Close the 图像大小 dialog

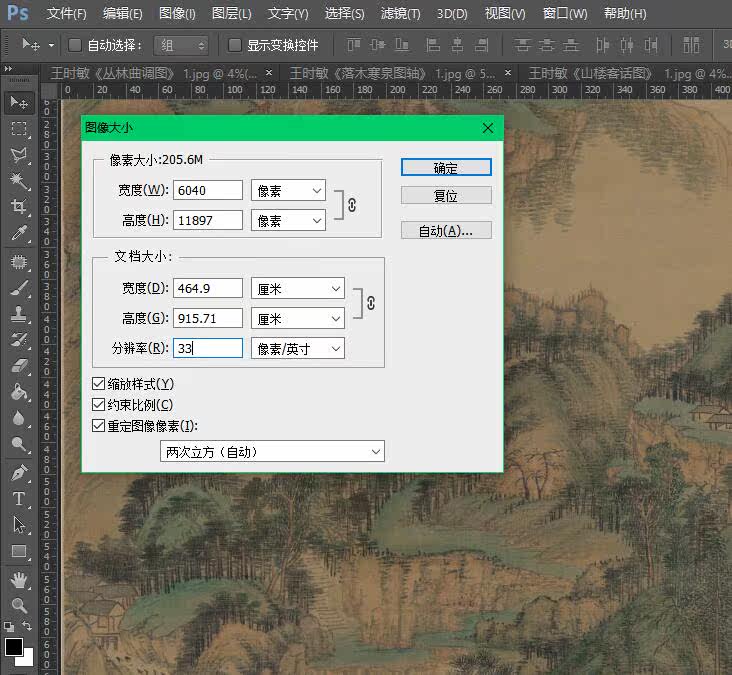(x=488, y=128)
